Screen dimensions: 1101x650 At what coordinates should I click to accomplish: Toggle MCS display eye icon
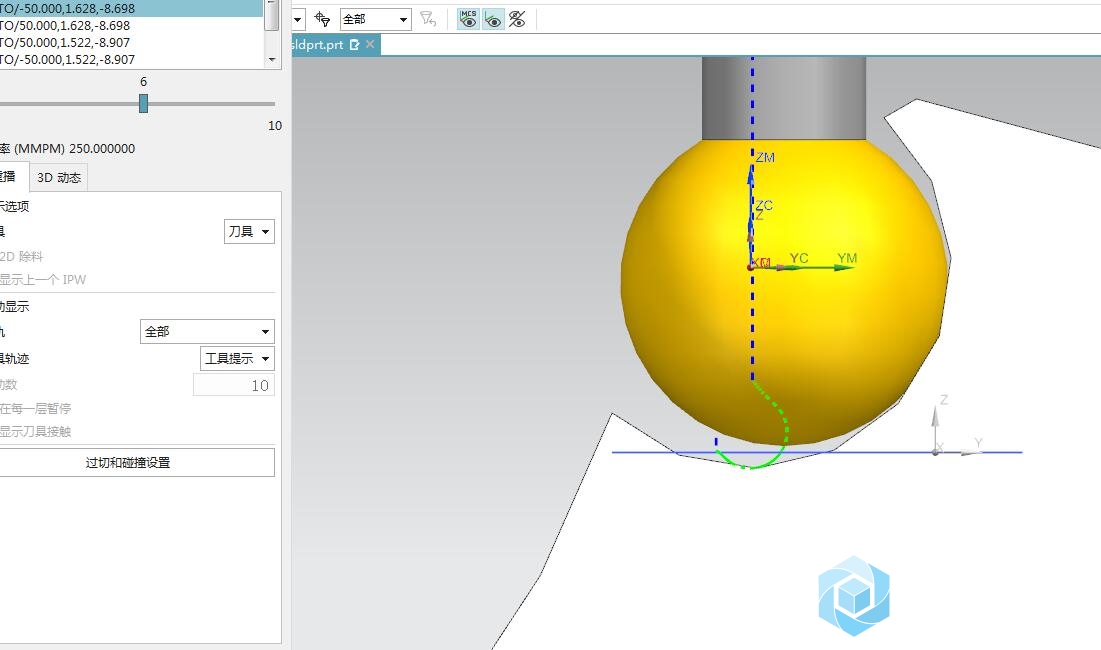point(468,19)
